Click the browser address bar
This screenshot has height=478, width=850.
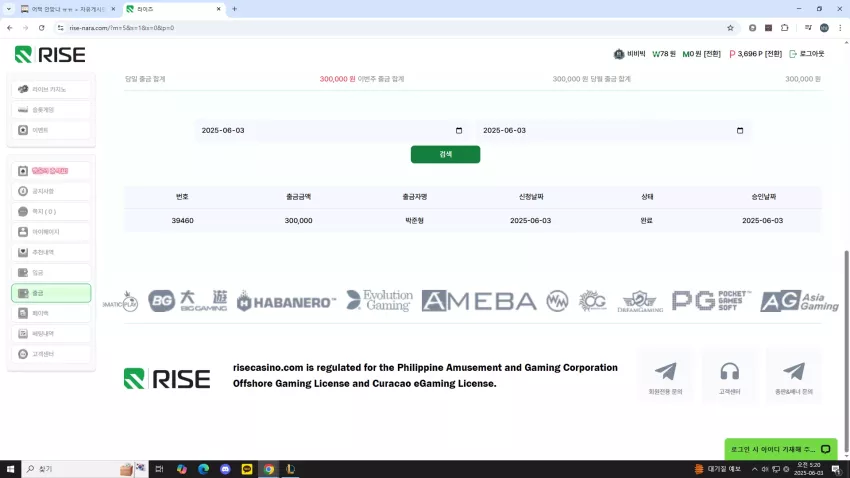click(x=395, y=28)
